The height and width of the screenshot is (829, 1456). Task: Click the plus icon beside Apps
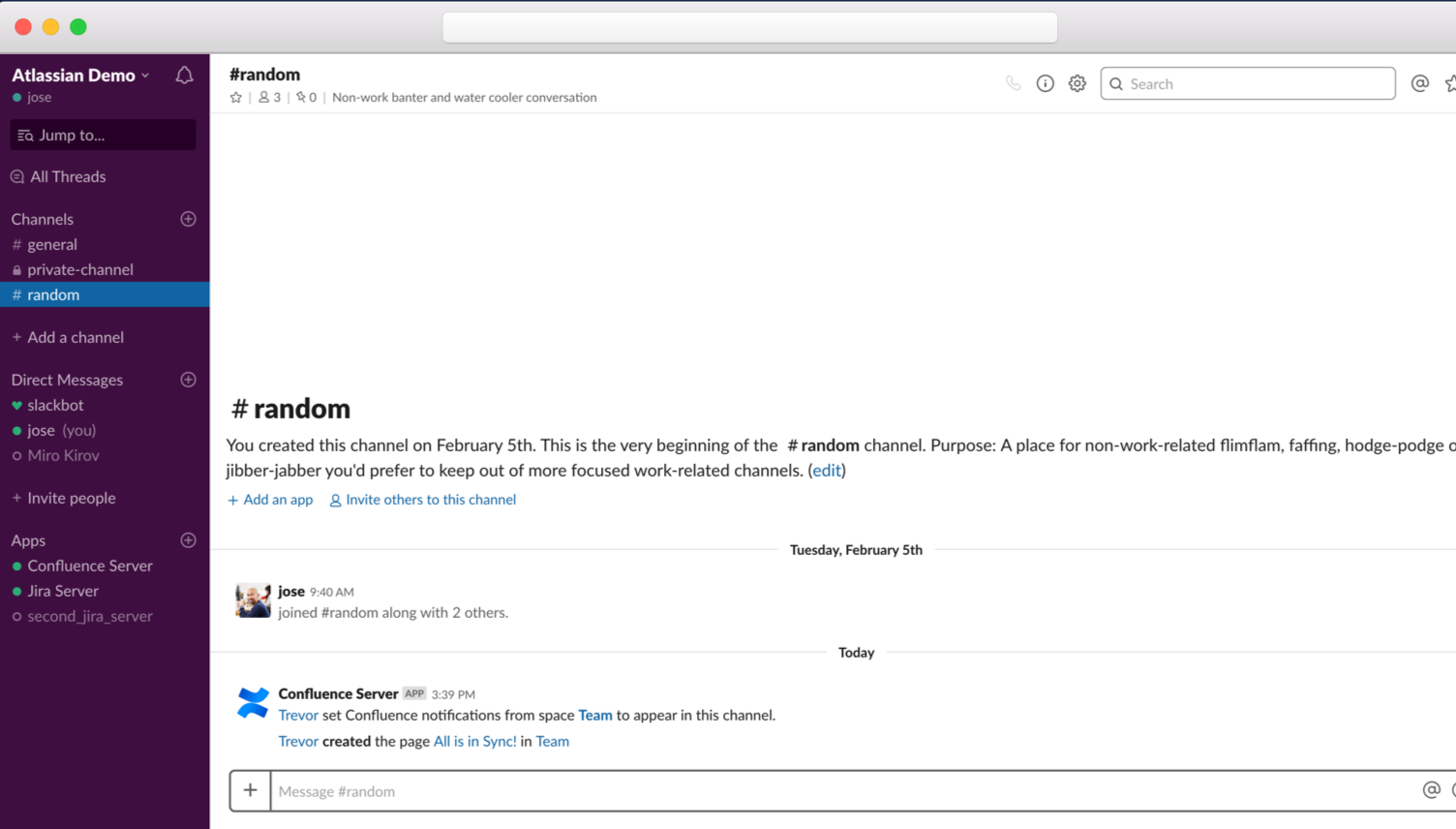click(188, 540)
